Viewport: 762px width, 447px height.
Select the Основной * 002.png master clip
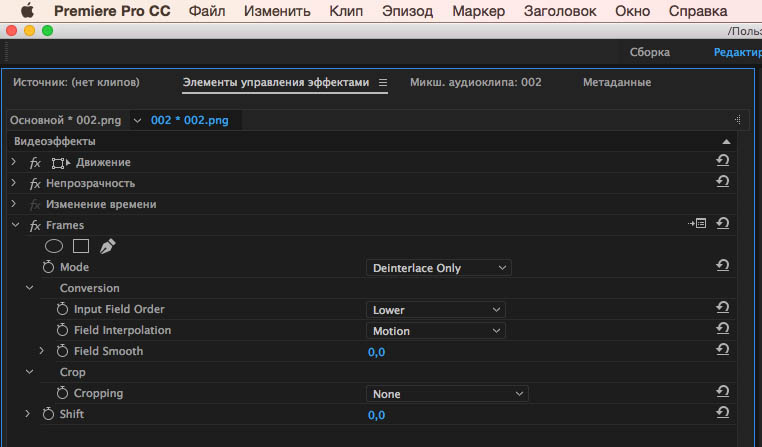coord(65,120)
